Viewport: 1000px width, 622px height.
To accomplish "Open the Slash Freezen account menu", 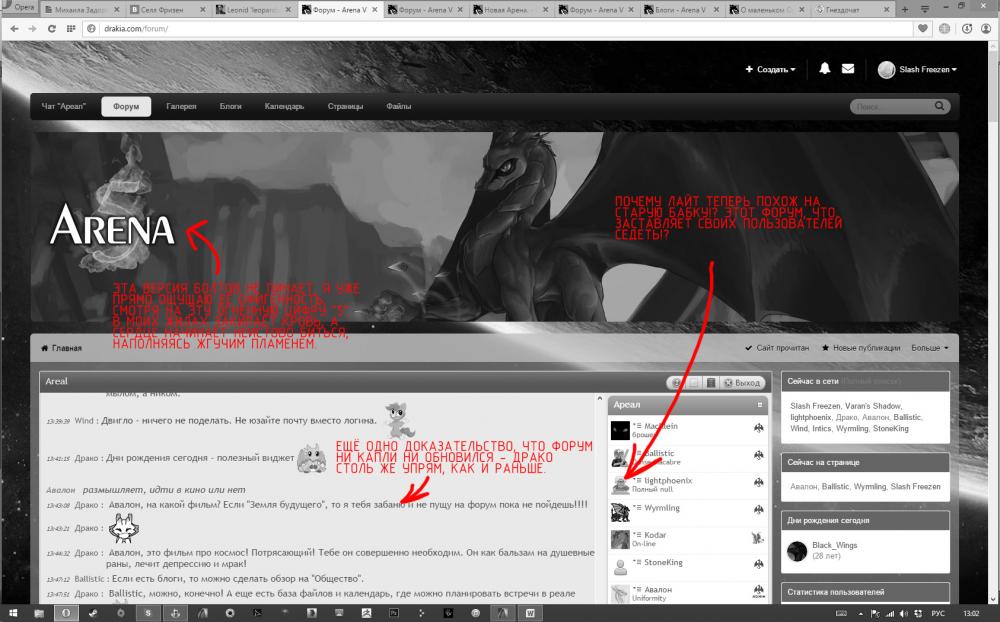I will (x=917, y=70).
